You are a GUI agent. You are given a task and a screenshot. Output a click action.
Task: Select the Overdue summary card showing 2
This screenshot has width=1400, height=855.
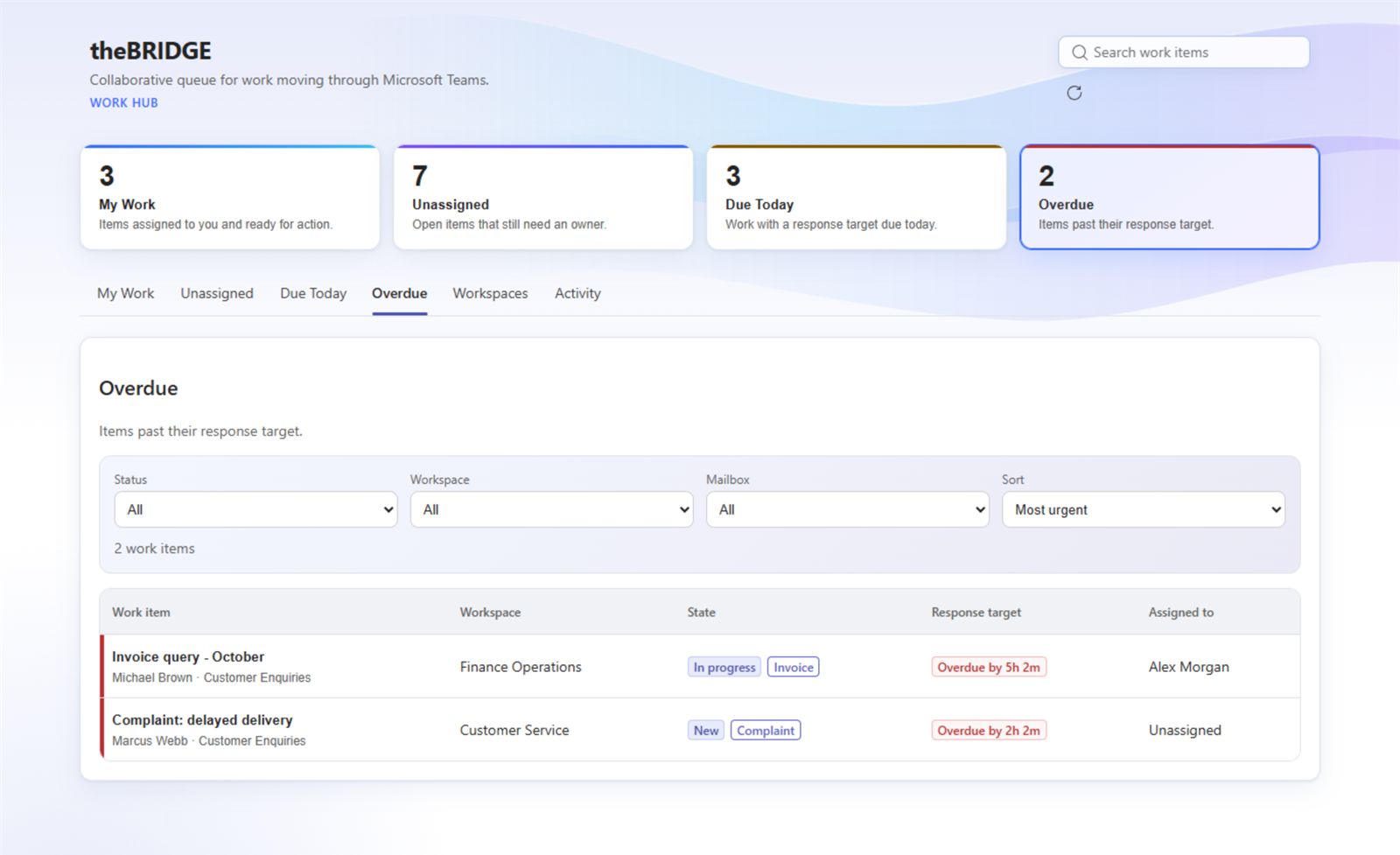[1170, 198]
